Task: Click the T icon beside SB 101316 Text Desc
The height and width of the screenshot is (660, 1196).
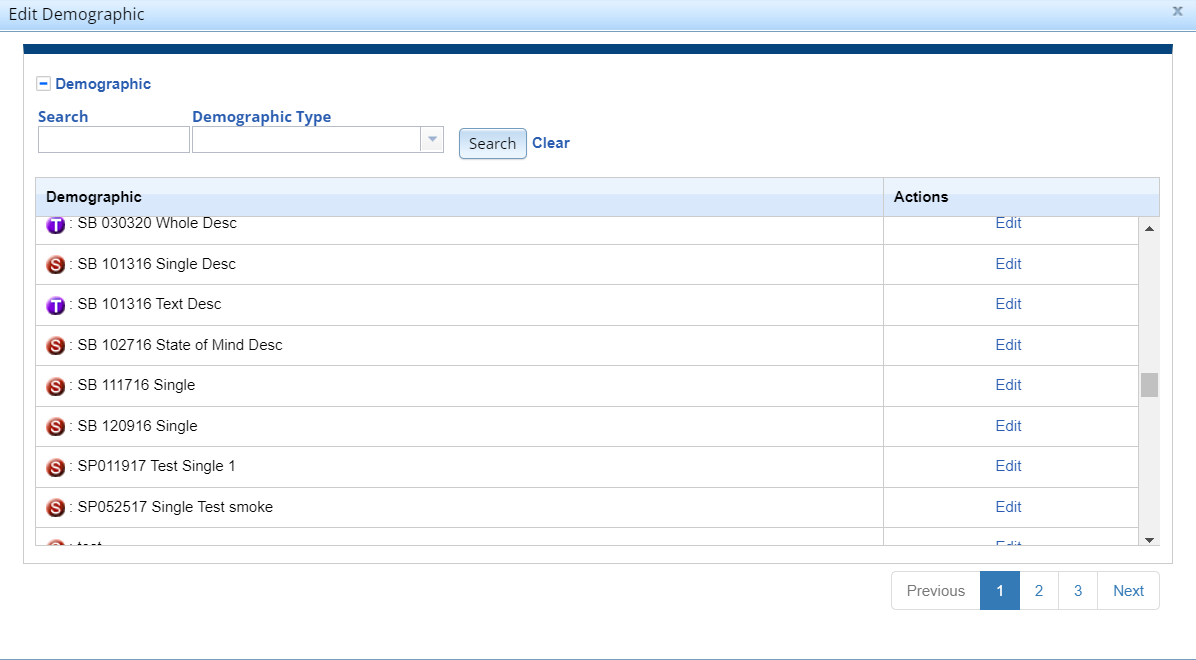Action: coord(56,305)
